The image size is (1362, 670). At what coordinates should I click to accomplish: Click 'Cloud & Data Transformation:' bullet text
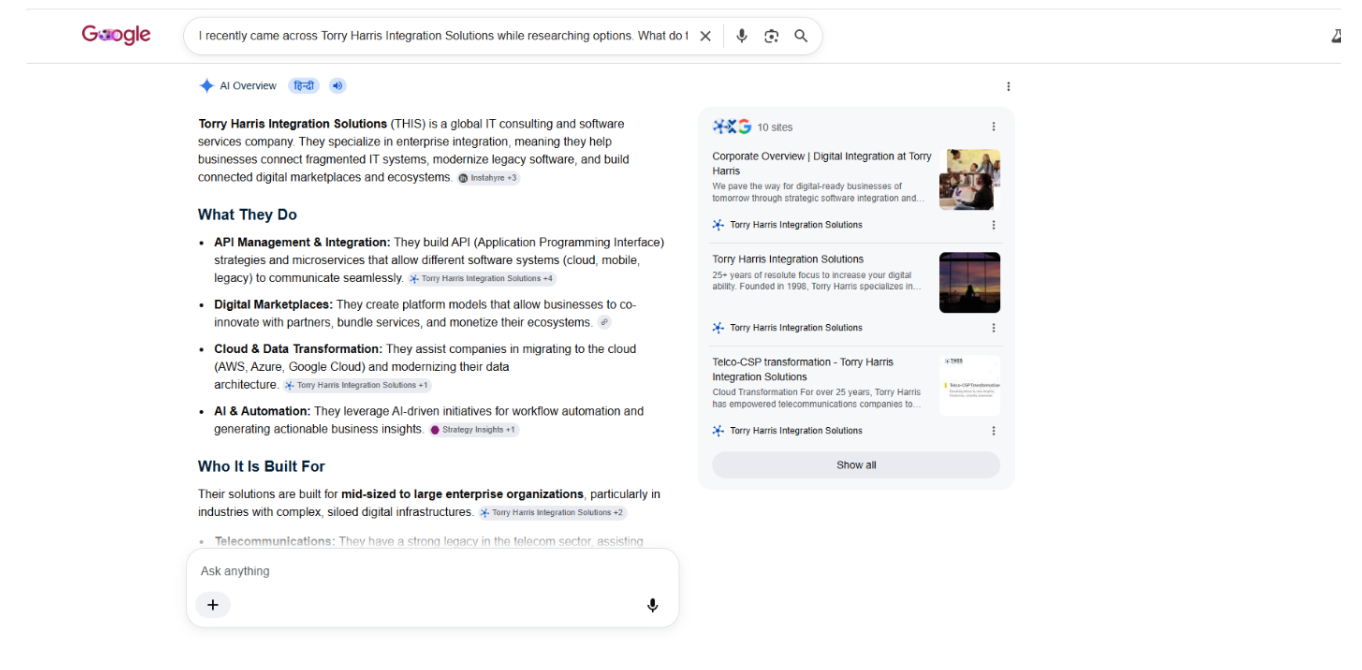[x=298, y=349]
